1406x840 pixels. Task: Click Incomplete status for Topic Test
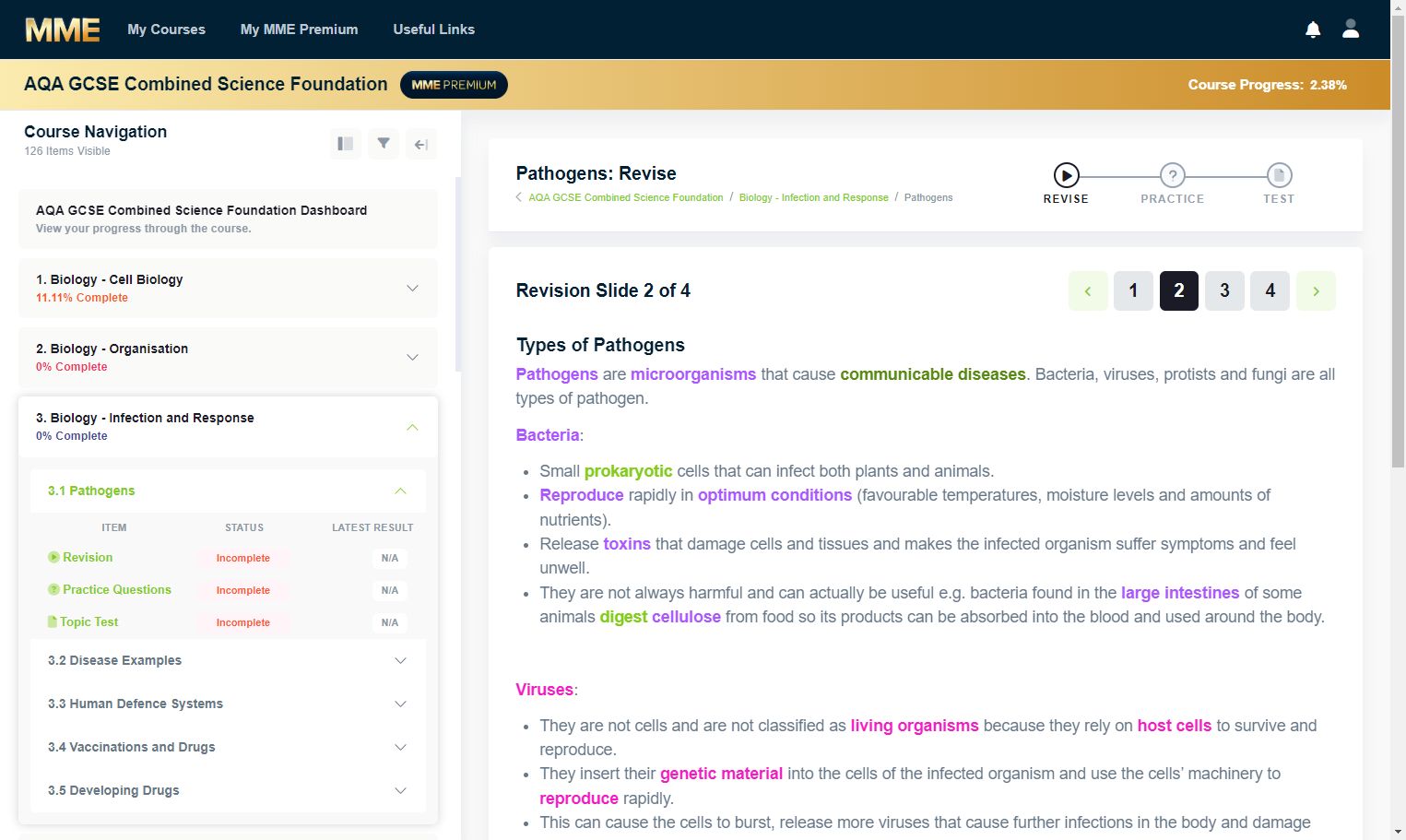point(243,622)
